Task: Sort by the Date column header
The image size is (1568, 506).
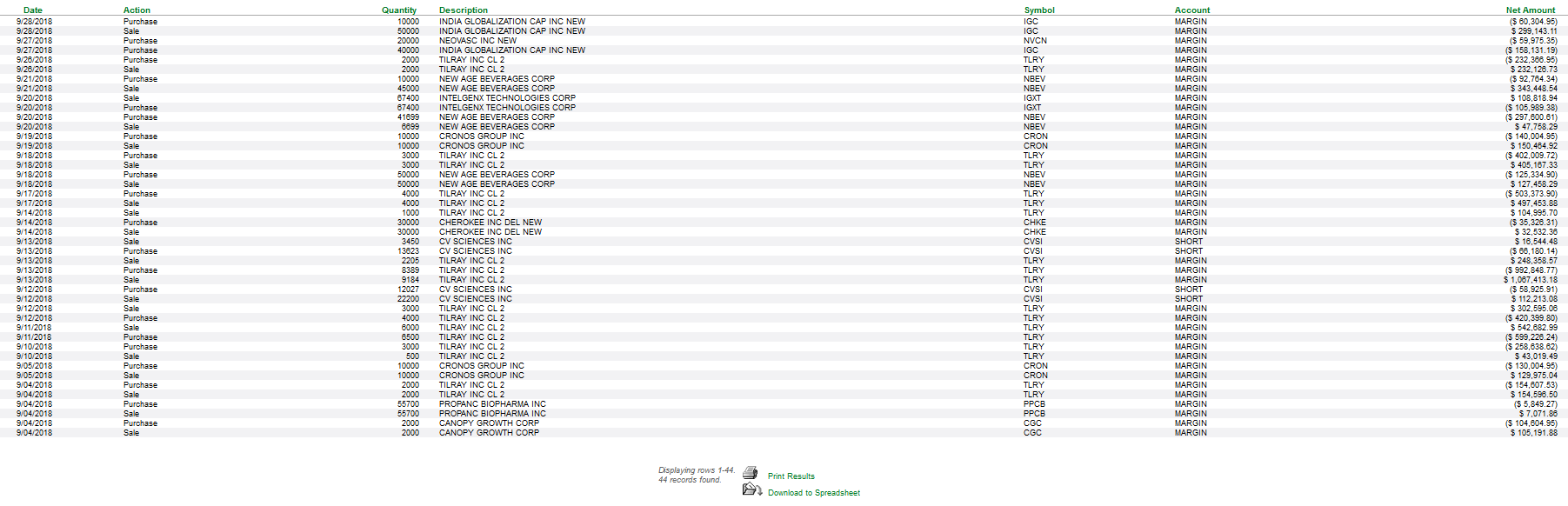Action: pyautogui.click(x=33, y=10)
